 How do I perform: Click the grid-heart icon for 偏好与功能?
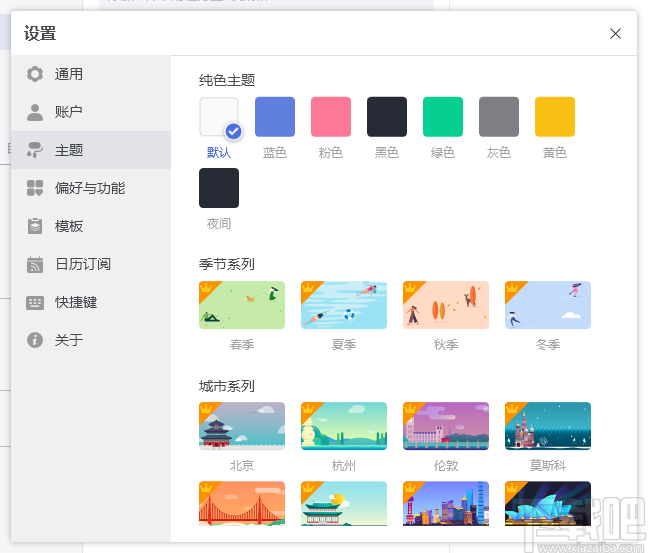tap(35, 188)
